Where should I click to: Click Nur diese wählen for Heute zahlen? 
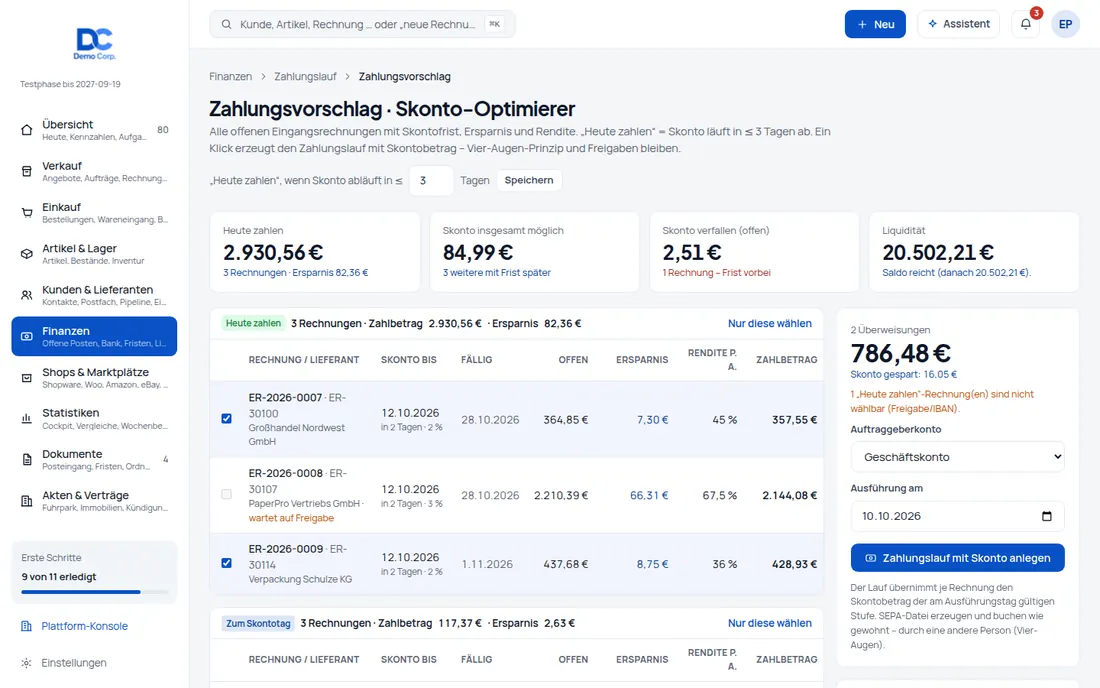click(x=770, y=323)
